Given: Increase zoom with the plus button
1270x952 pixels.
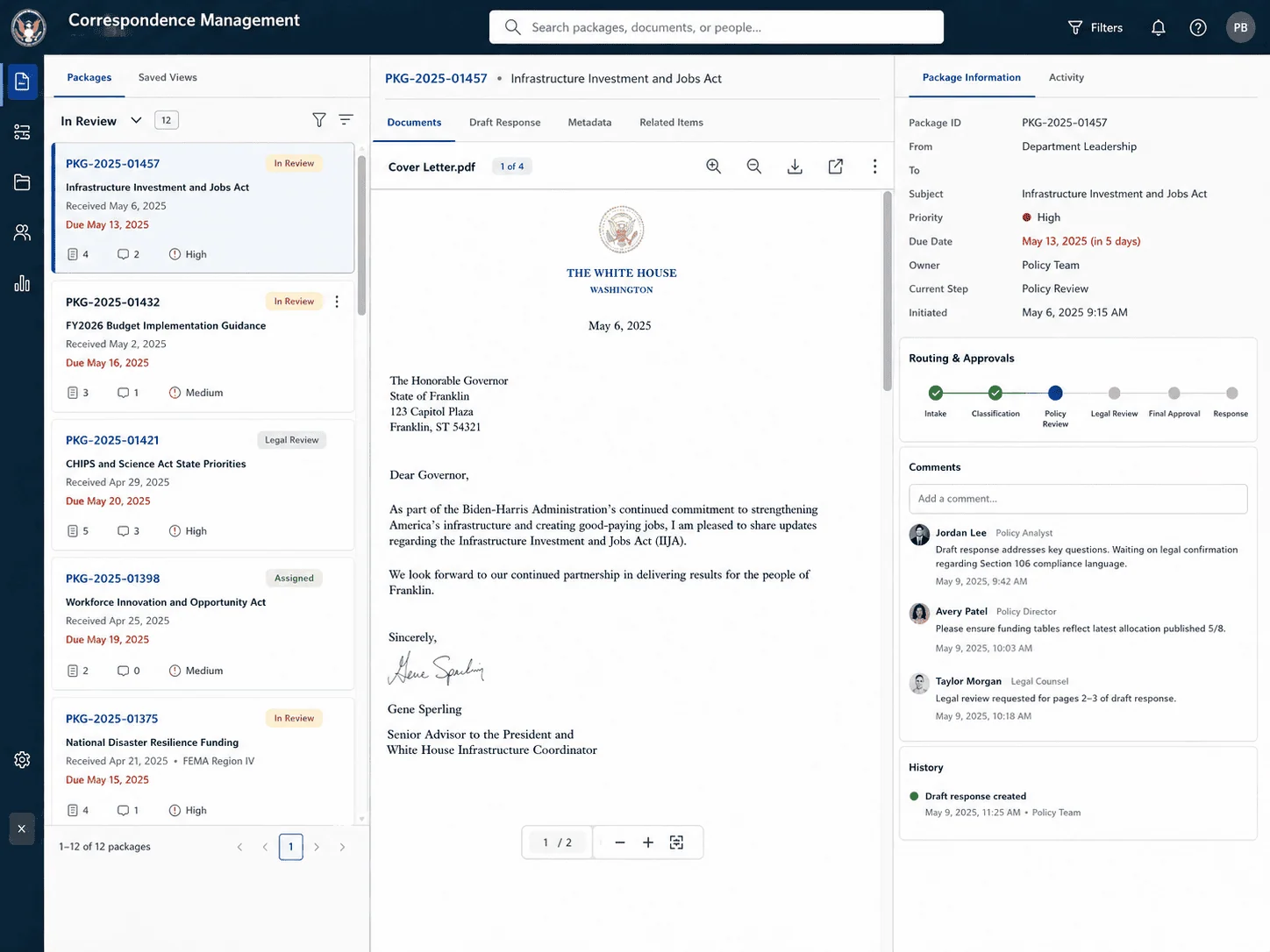Looking at the screenshot, I should (648, 842).
